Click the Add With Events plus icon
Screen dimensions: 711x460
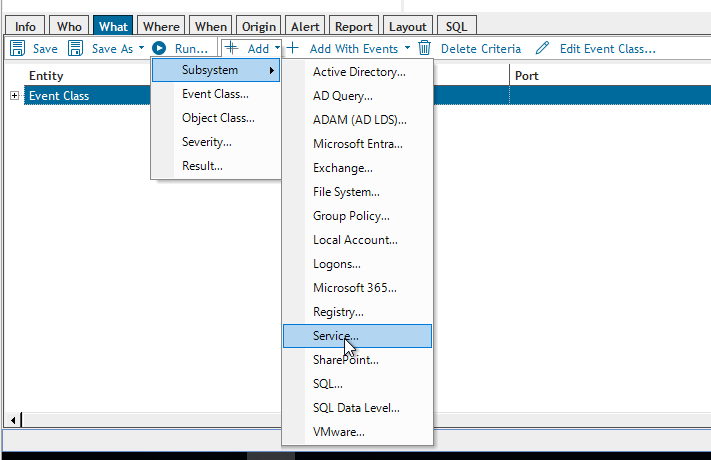click(293, 48)
